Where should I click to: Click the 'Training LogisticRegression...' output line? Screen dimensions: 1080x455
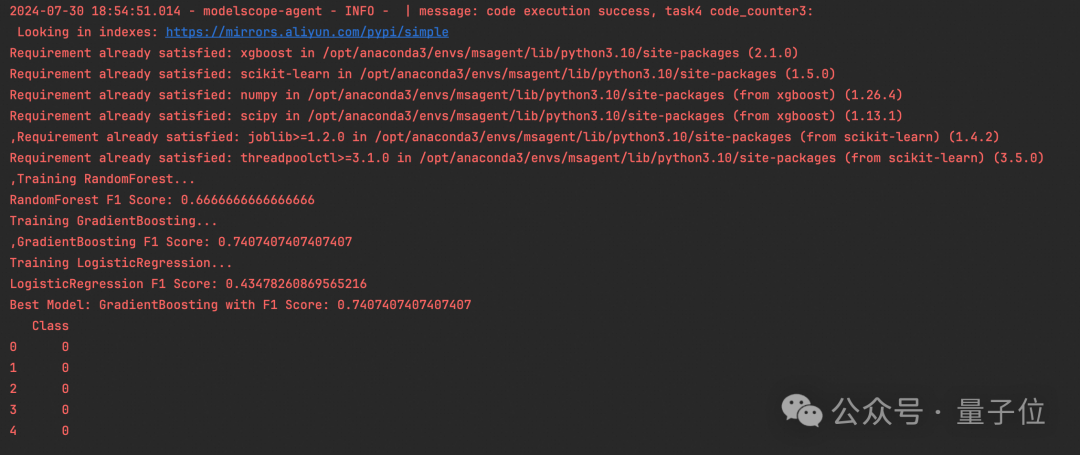click(121, 263)
